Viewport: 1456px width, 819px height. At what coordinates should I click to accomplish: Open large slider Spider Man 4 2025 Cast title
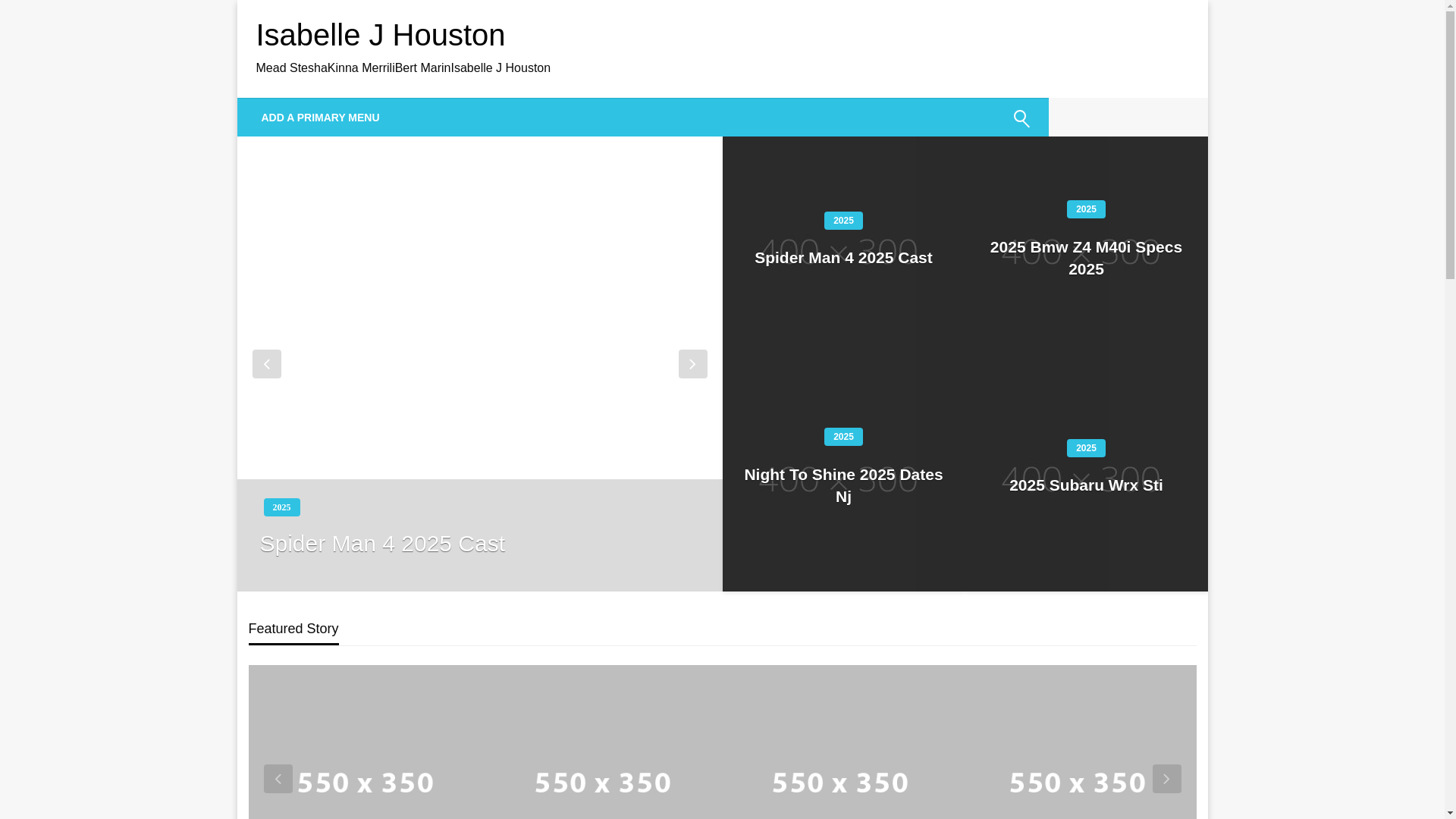click(382, 544)
